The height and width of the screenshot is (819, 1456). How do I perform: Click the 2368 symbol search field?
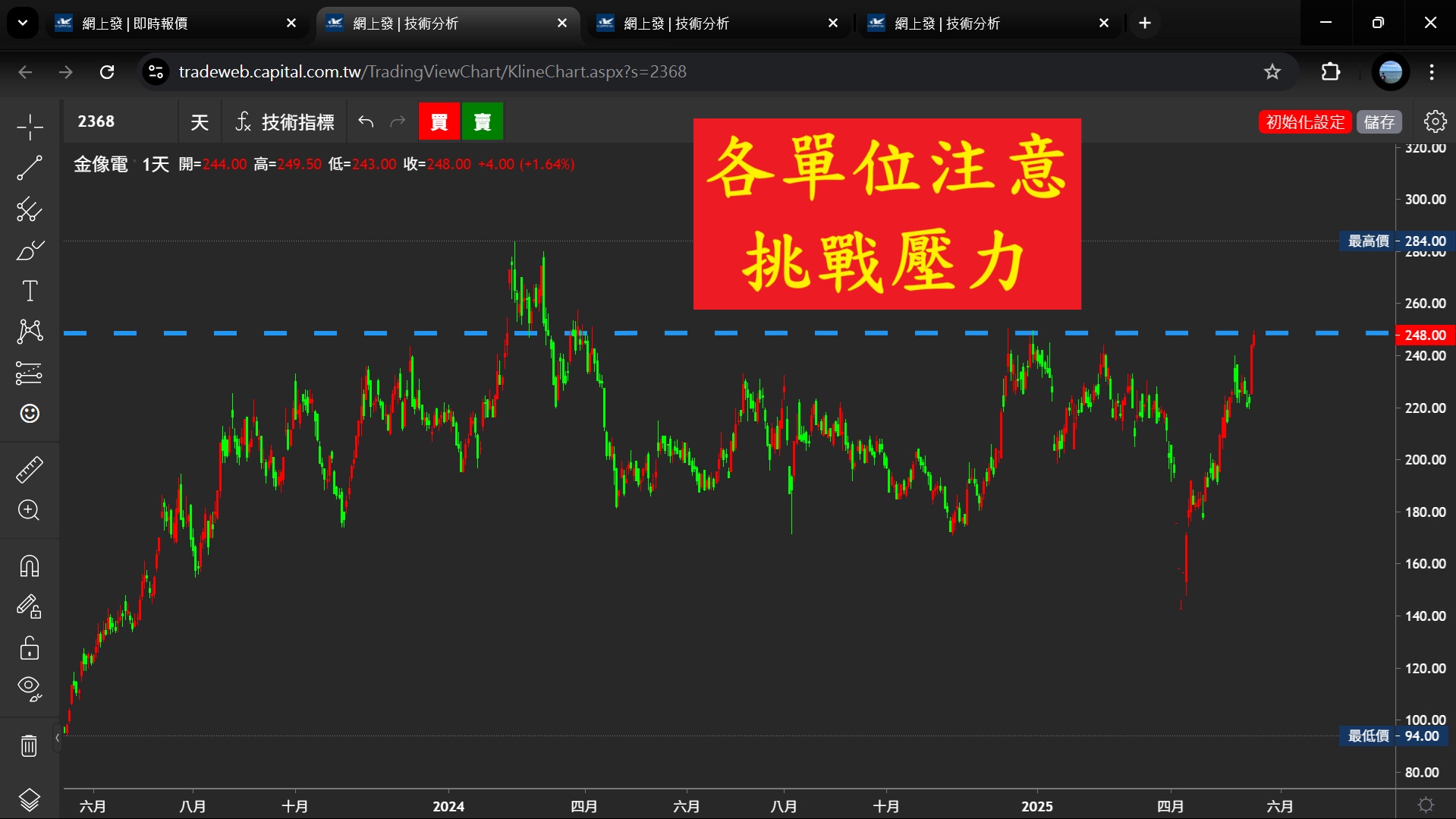click(x=120, y=121)
